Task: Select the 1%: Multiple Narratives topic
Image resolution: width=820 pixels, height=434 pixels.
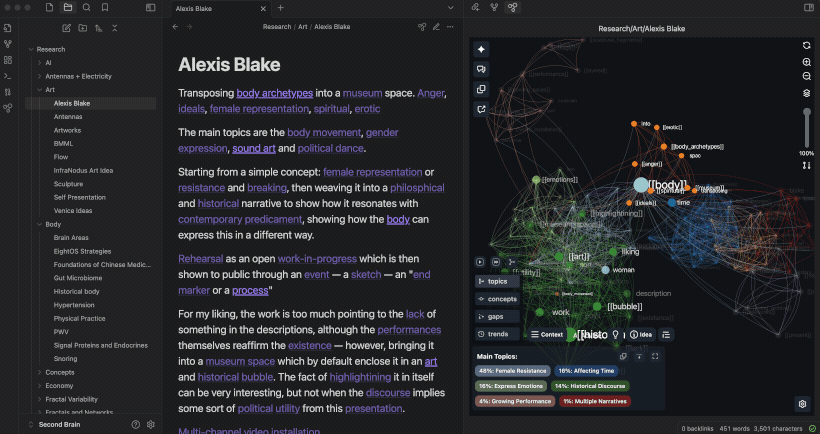Action: coord(595,402)
